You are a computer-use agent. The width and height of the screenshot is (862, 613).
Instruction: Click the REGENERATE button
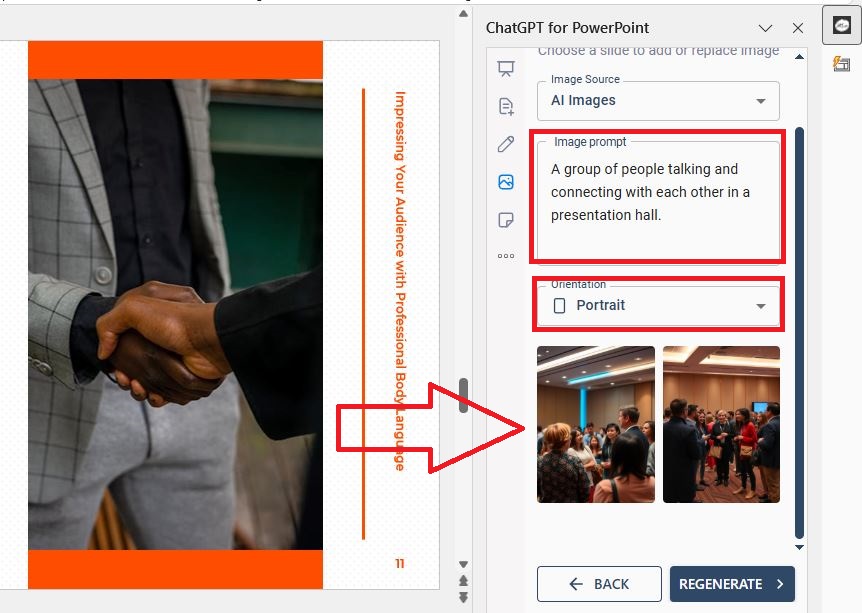732,584
